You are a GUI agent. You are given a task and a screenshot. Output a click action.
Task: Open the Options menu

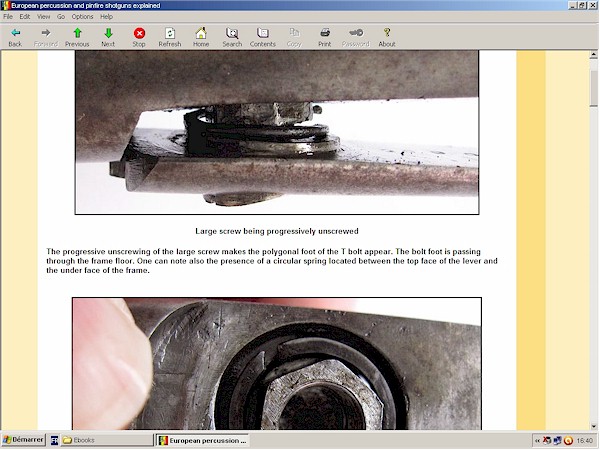click(x=82, y=16)
